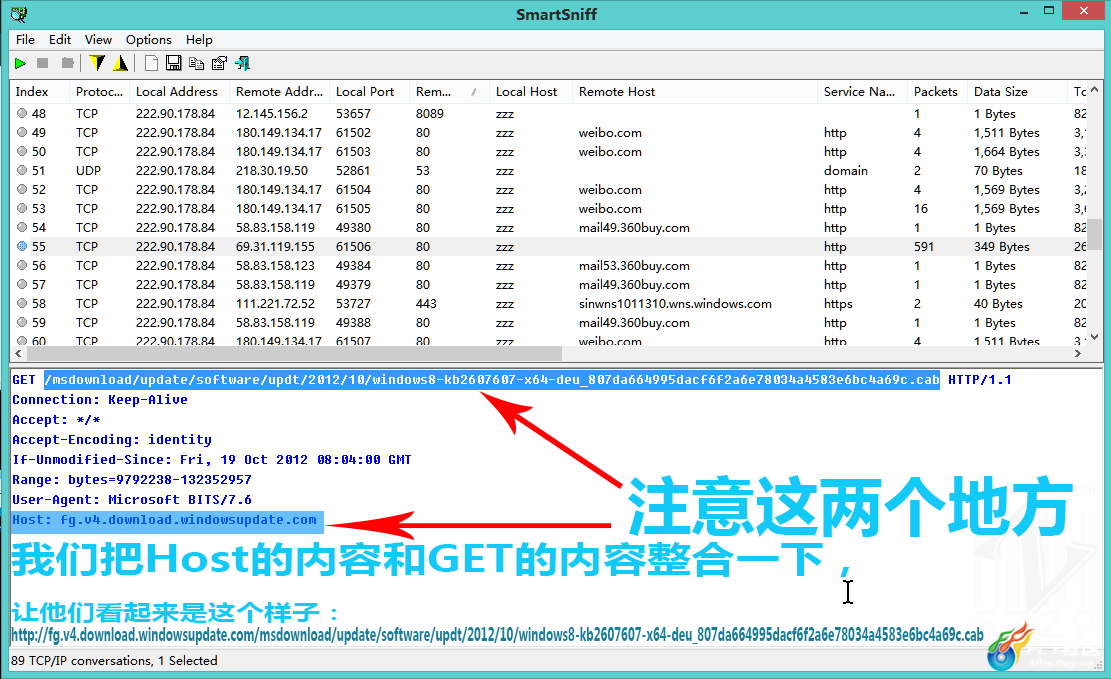This screenshot has width=1111, height=679.
Task: Click the SmartSniff app icon in title bar
Action: pos(18,14)
